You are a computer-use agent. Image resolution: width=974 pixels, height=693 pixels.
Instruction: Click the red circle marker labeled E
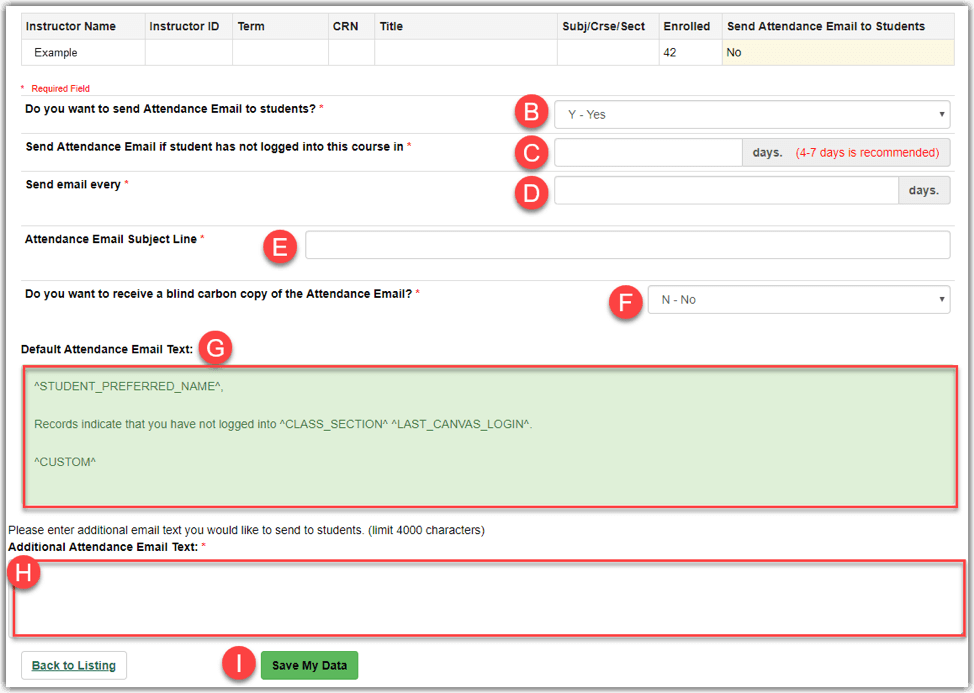pyautogui.click(x=280, y=246)
